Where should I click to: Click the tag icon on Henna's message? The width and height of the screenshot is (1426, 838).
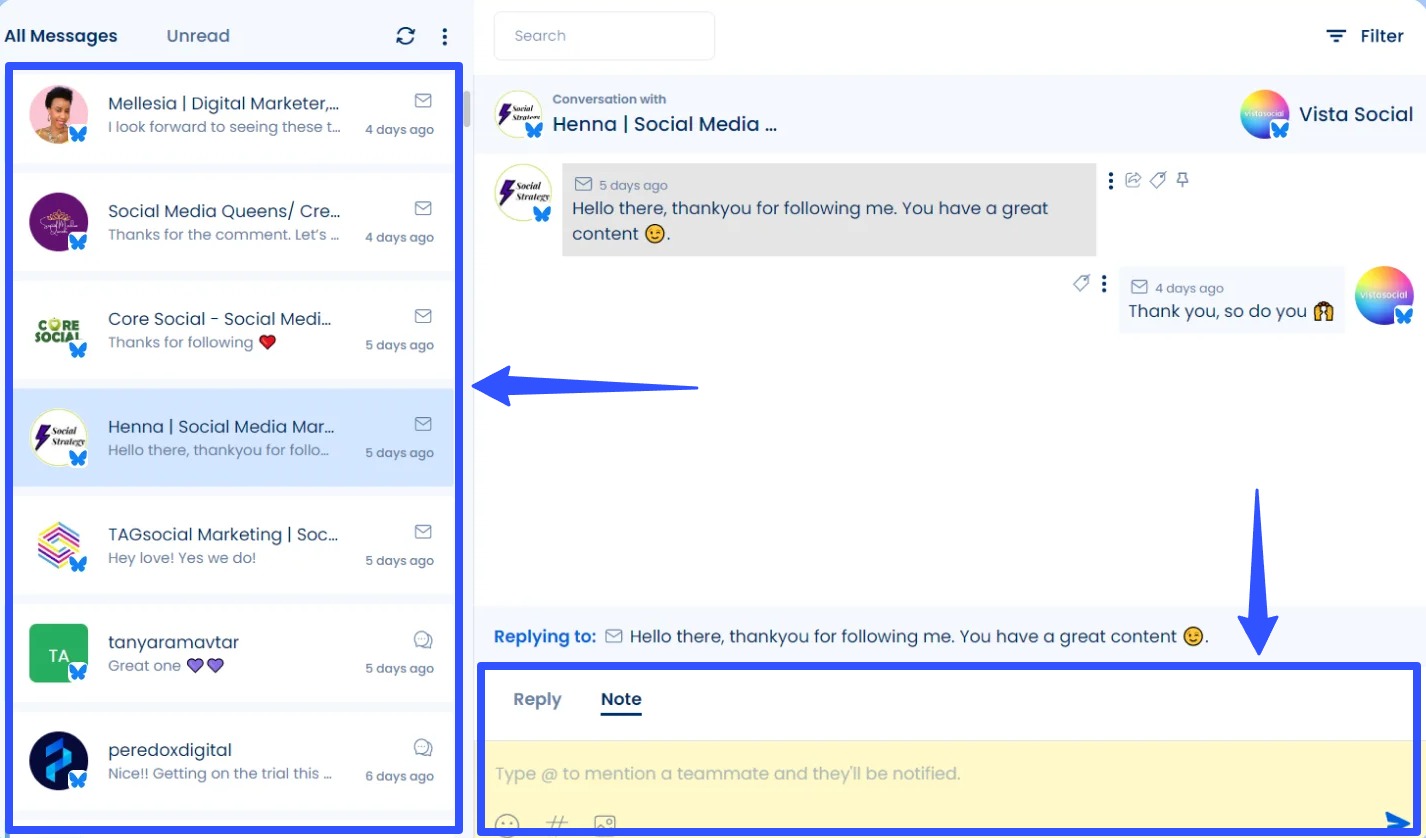(1157, 180)
